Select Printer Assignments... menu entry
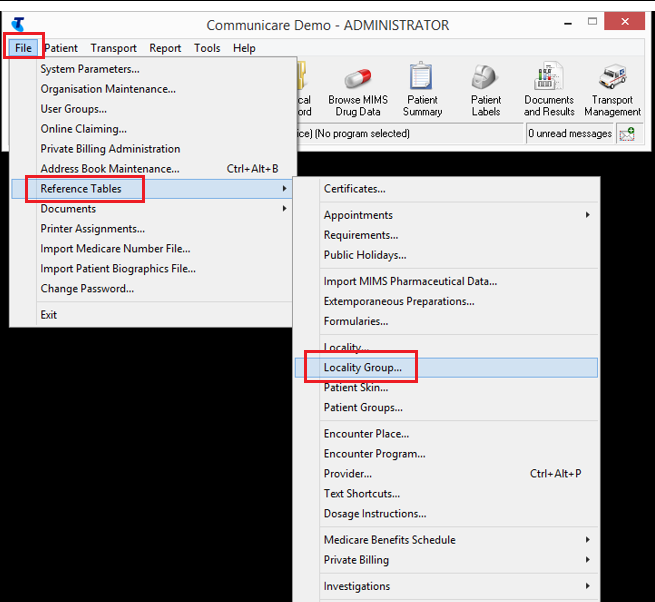655x602 pixels. click(152, 229)
